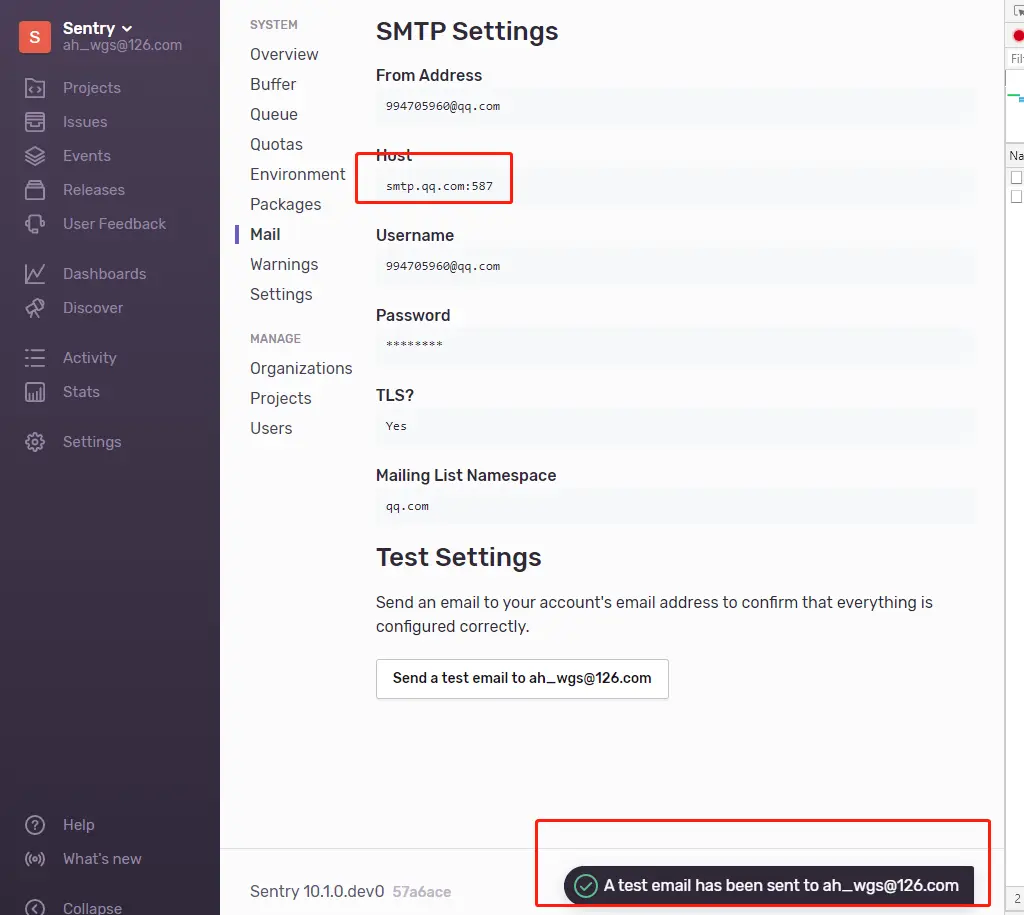
Task: Open Organizations under Manage
Action: click(x=301, y=368)
